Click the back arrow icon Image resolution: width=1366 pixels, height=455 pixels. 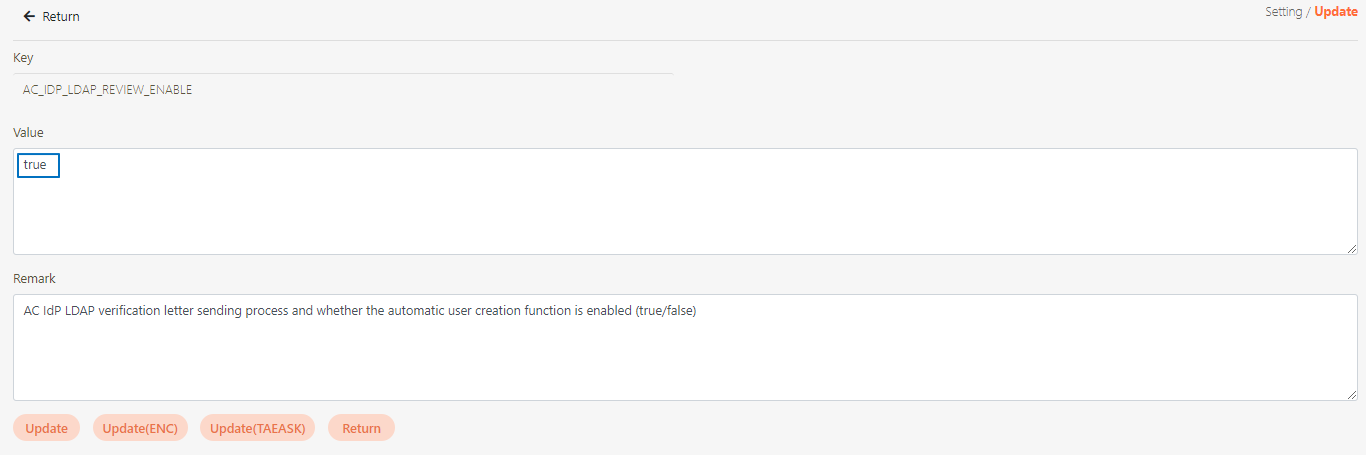click(x=29, y=17)
